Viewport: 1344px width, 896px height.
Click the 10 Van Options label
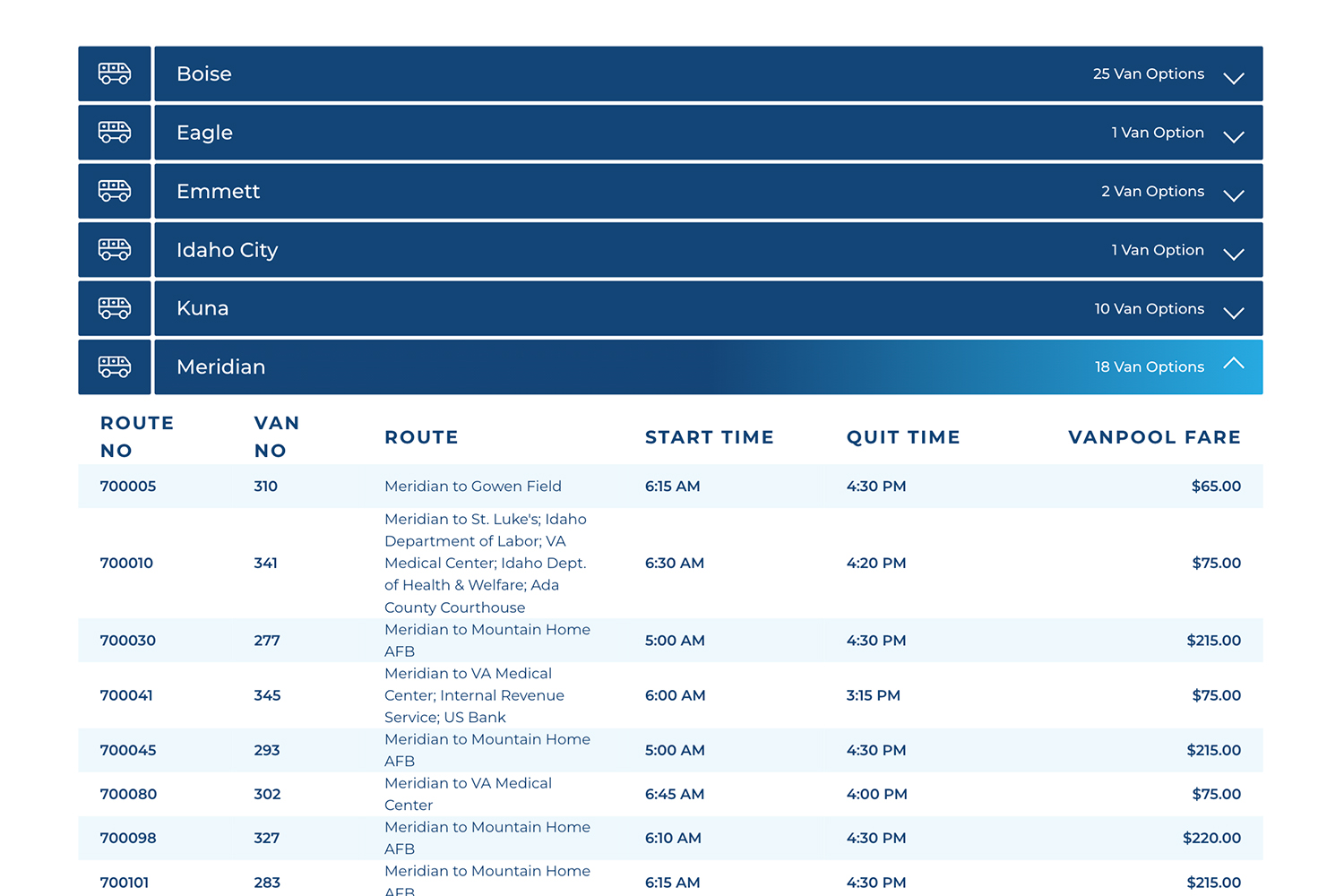[1149, 308]
